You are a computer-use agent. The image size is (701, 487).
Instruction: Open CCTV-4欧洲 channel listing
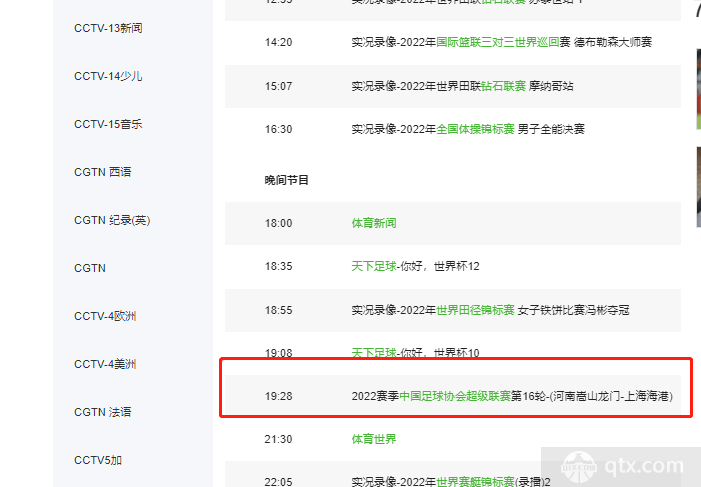(105, 316)
